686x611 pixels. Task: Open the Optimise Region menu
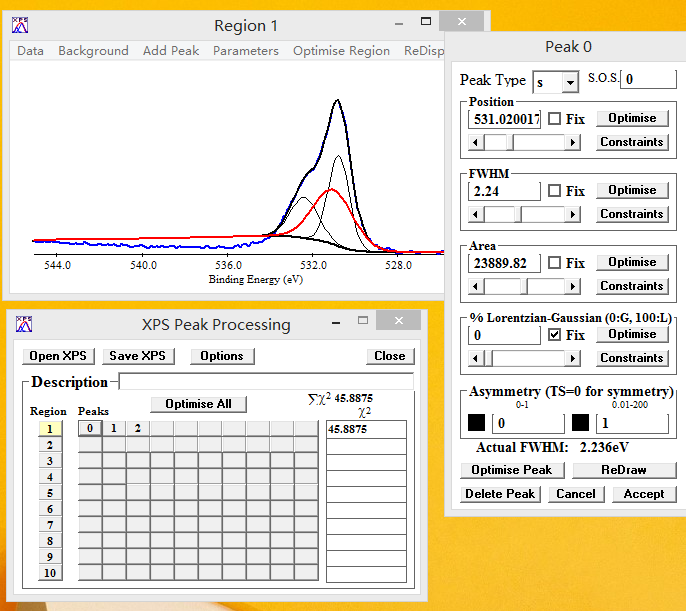341,51
